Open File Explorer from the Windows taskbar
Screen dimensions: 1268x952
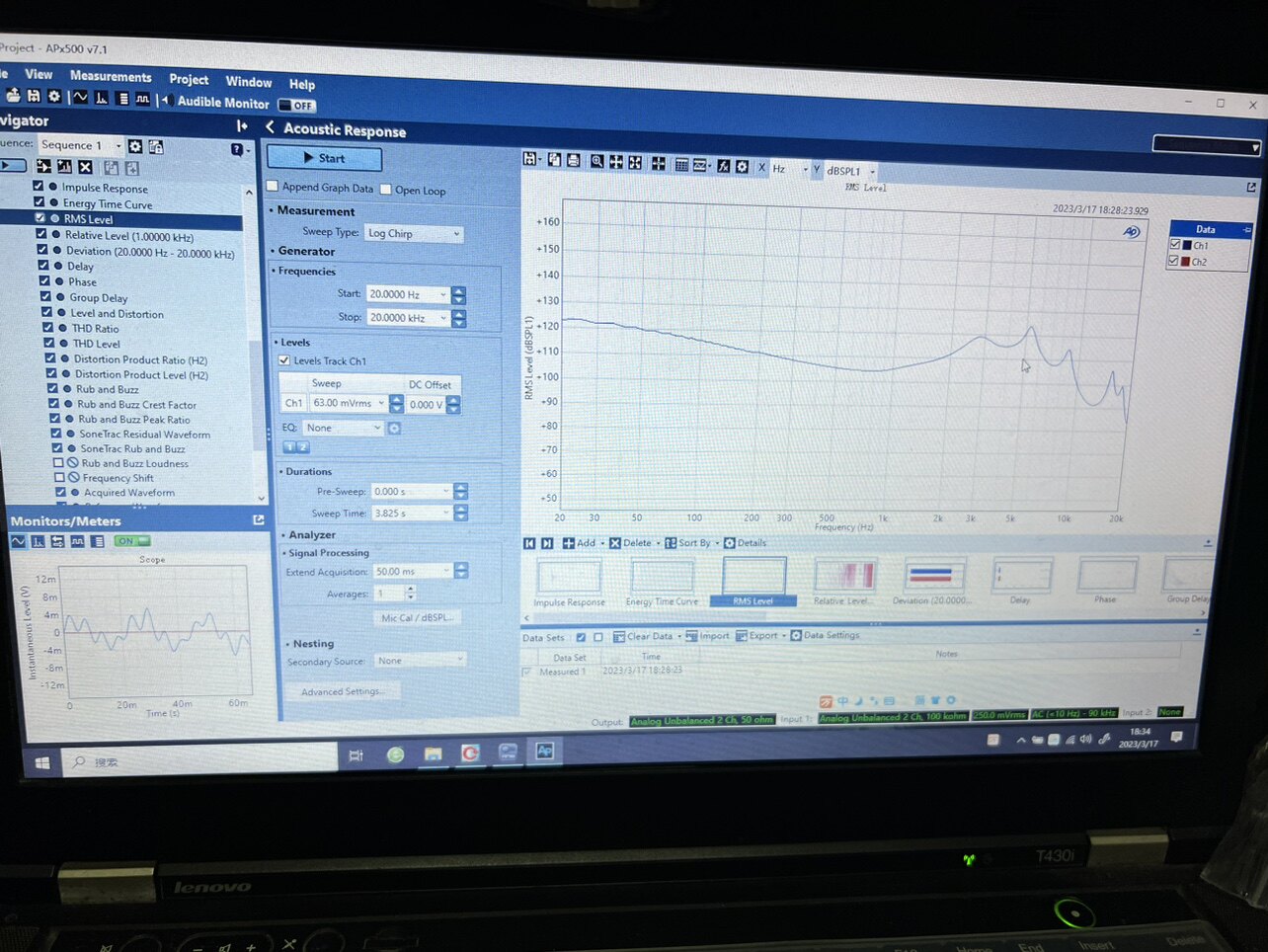[x=433, y=754]
